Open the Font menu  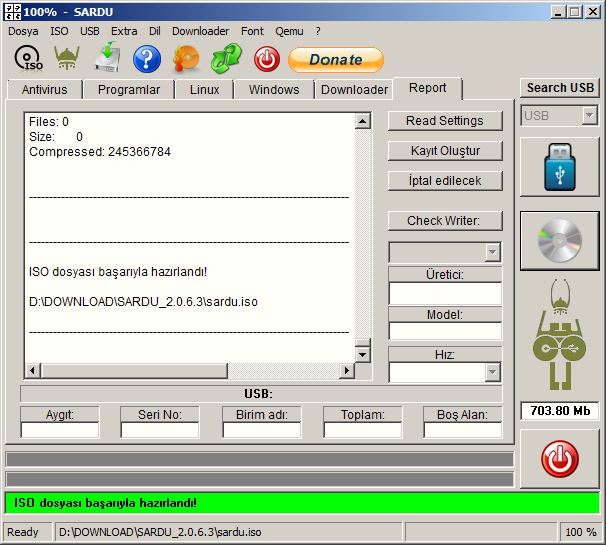coord(252,31)
